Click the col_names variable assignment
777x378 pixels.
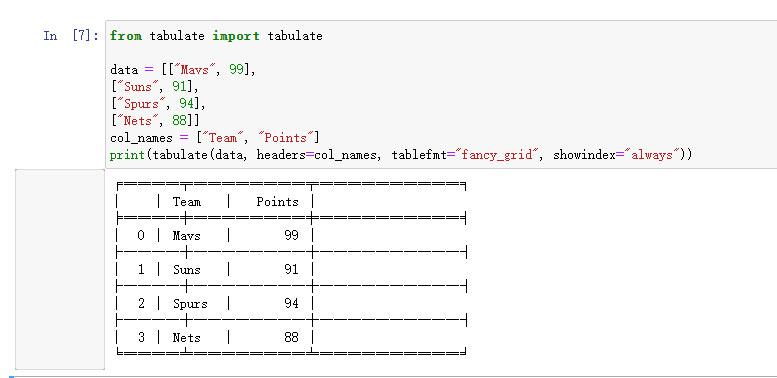[x=215, y=138]
